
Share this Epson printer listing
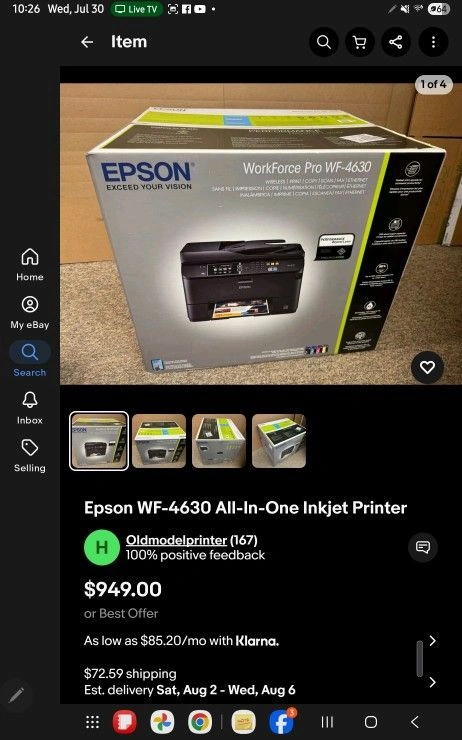tap(396, 42)
